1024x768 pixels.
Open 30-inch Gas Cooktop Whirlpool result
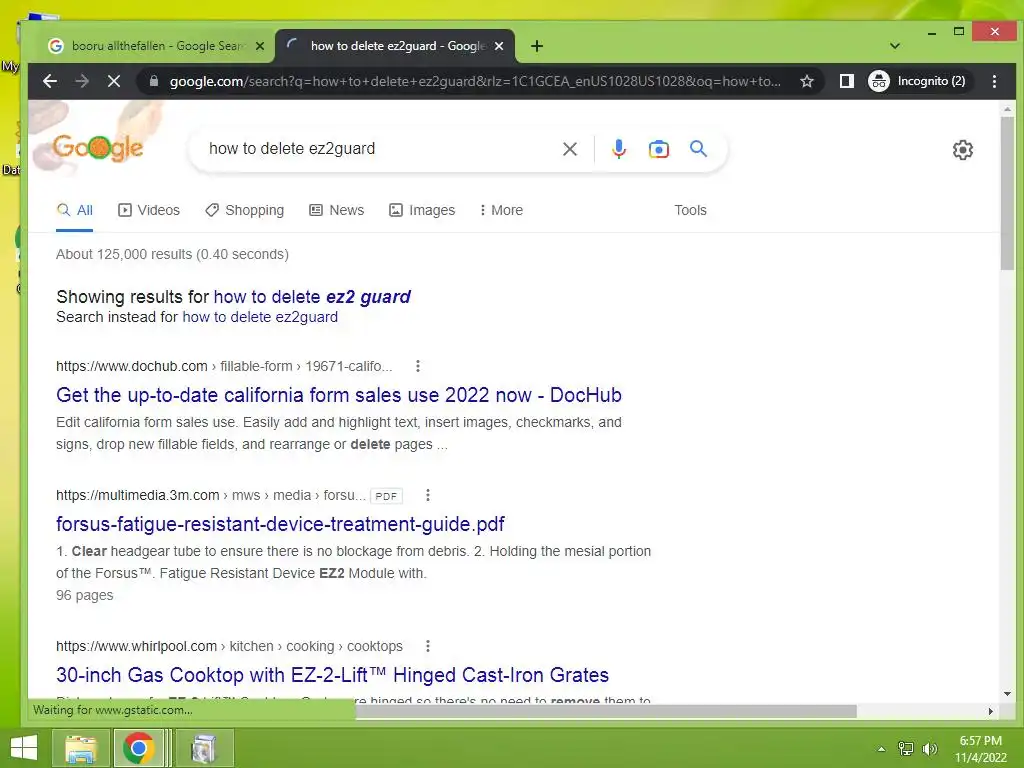[x=332, y=675]
